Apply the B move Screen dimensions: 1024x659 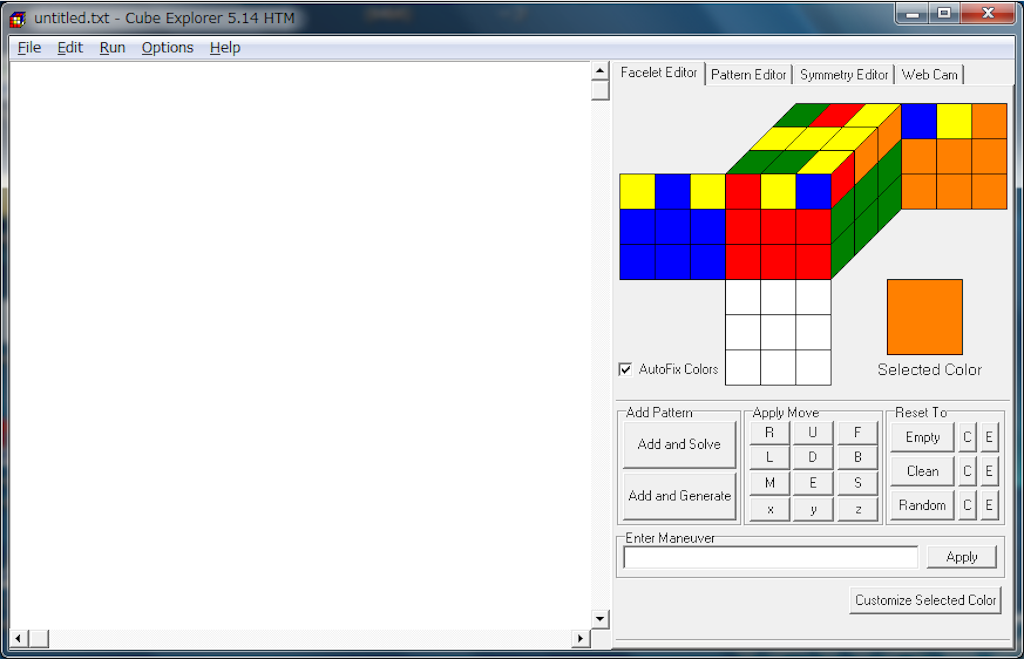point(857,457)
